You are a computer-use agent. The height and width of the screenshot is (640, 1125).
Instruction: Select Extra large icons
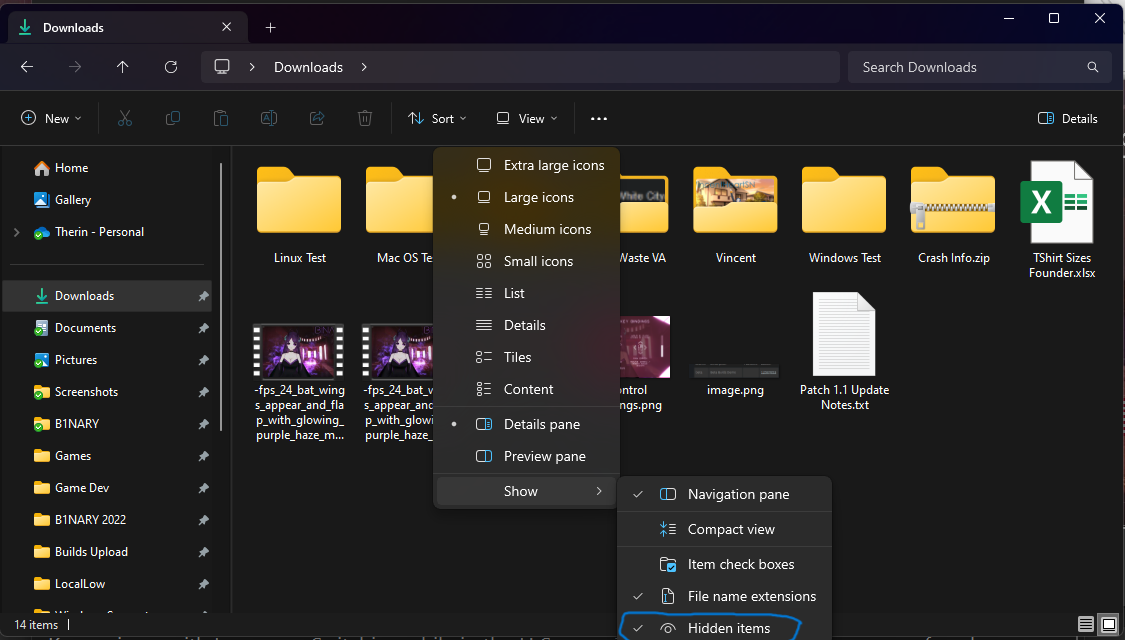point(527,165)
